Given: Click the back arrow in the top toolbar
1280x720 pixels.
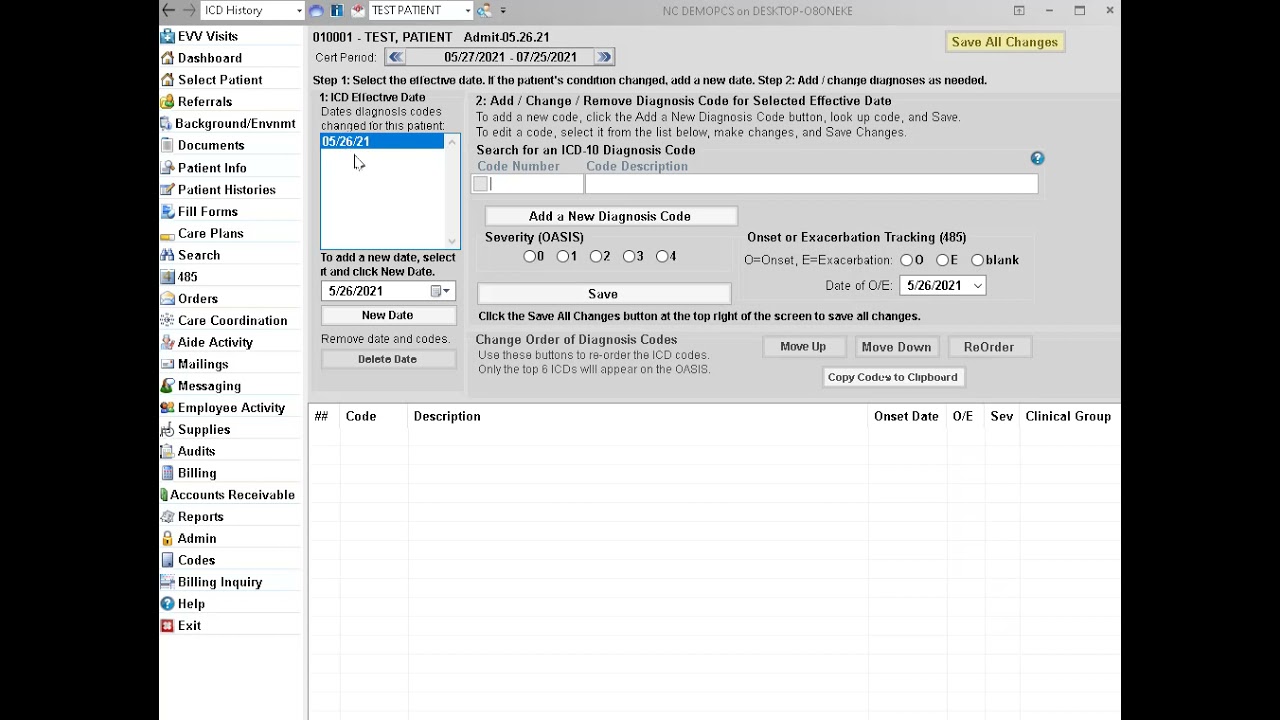Looking at the screenshot, I should [x=168, y=10].
